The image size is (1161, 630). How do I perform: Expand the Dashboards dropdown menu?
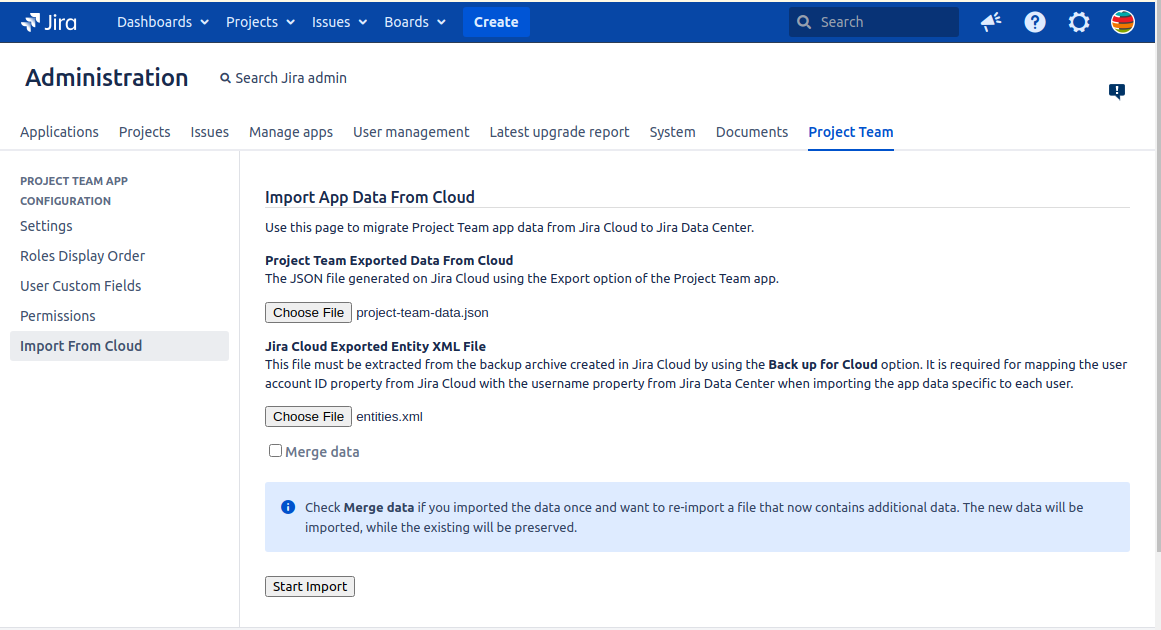163,22
